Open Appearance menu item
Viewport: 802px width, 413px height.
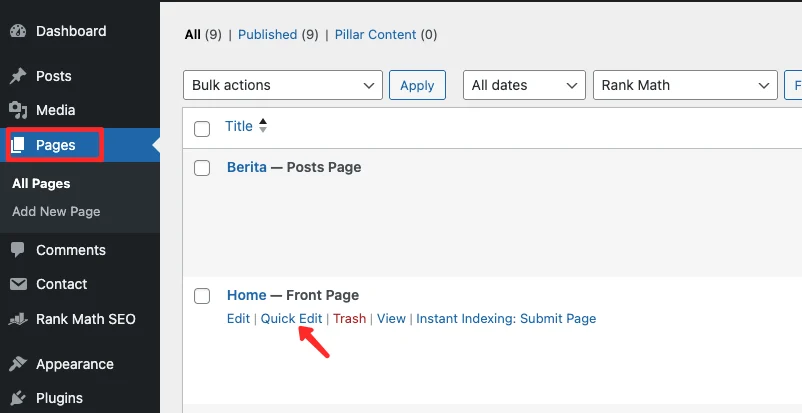coord(75,364)
